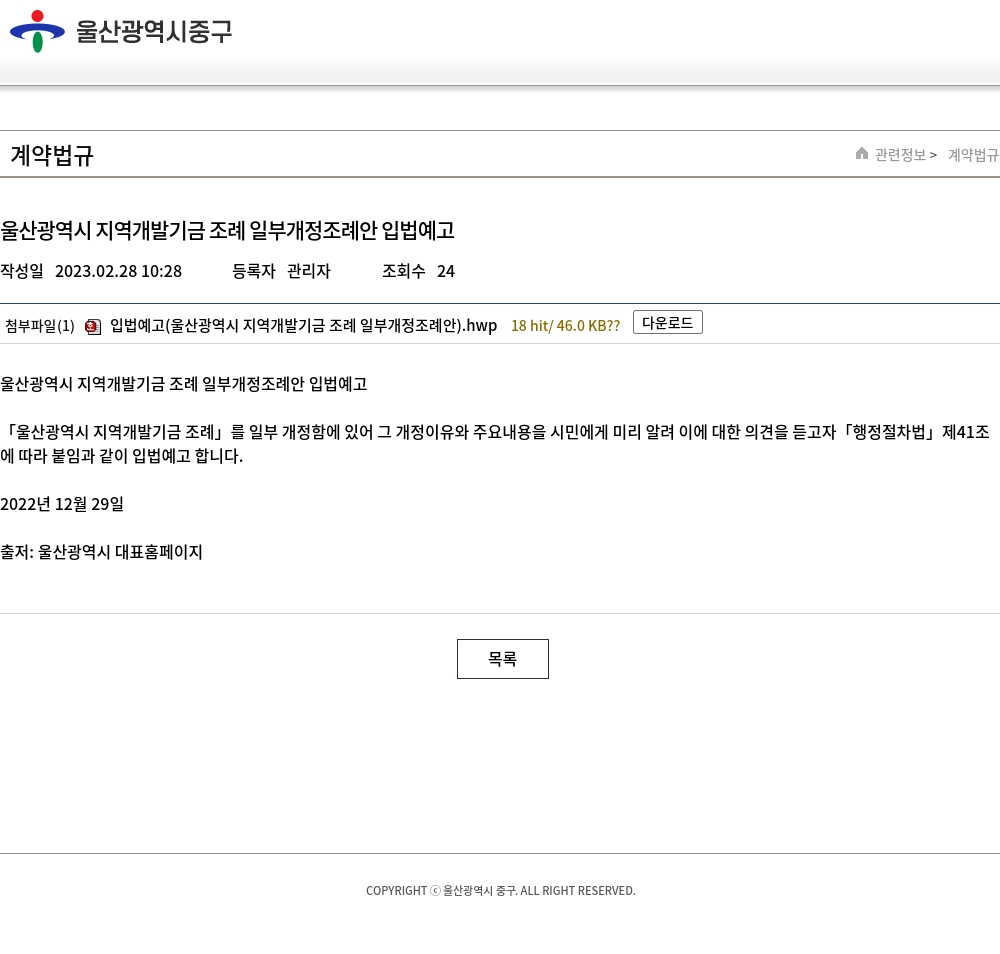Viewport: 1000px width, 954px height.
Task: Click the hwp attachment file icon
Action: point(93,327)
